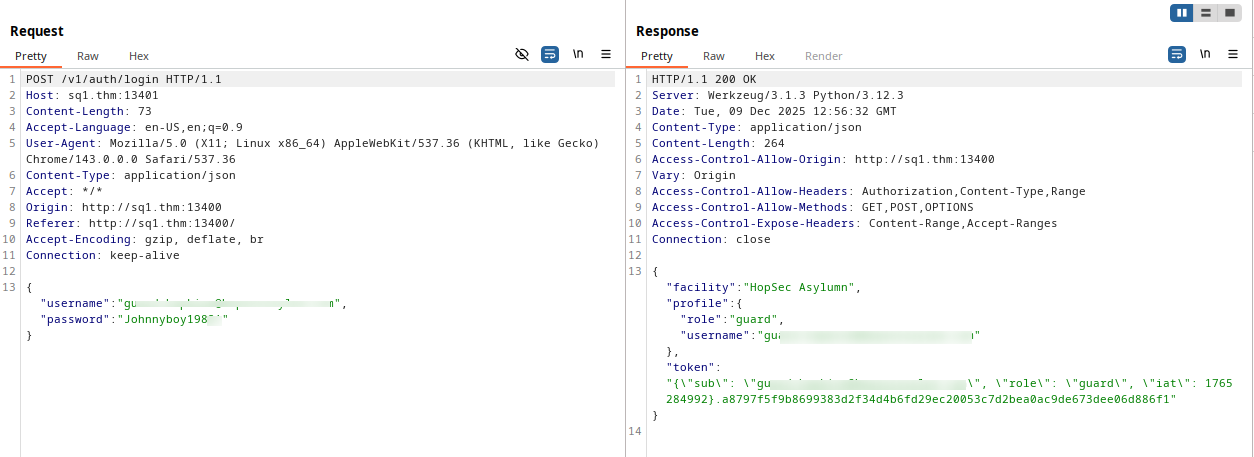This screenshot has height=457, width=1254.
Task: Switch to top-bottom split layout icon
Action: 1206,13
